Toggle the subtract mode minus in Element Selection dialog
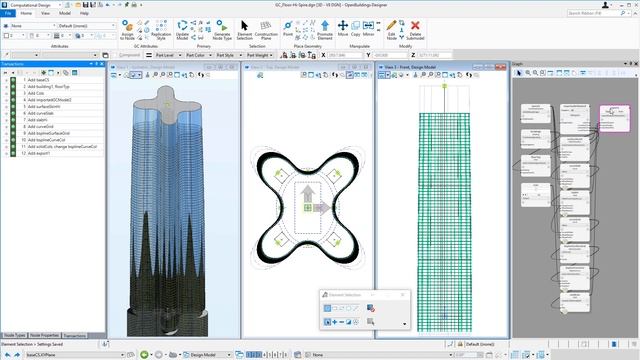 pyautogui.click(x=342, y=322)
